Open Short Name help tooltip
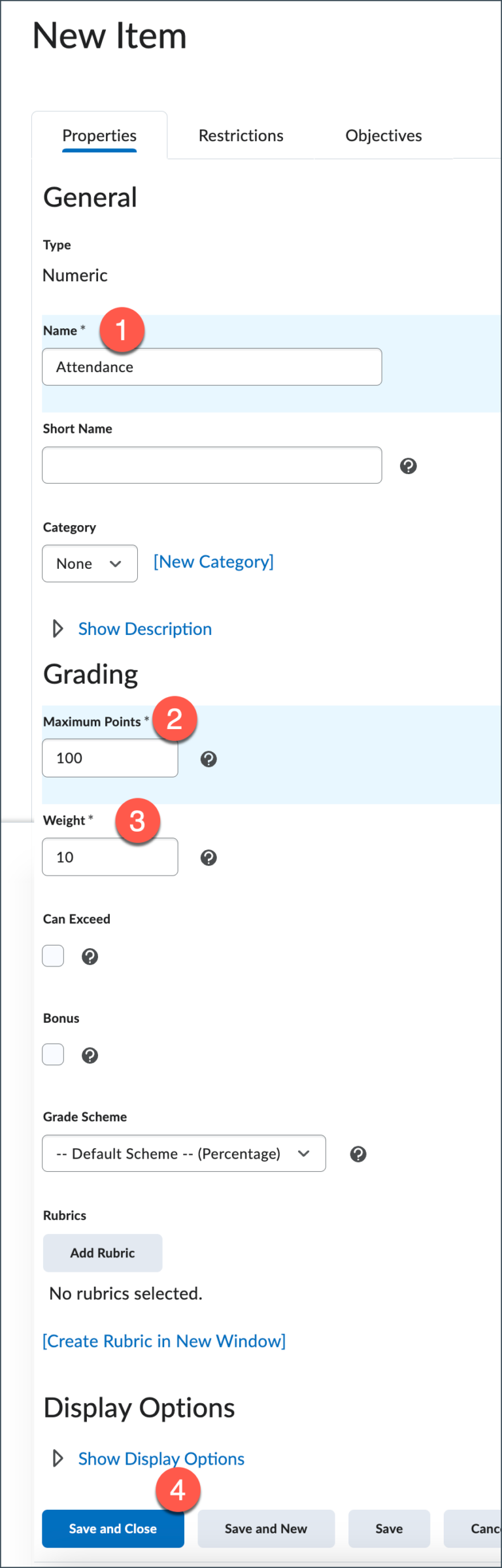This screenshot has width=502, height=1568. click(408, 466)
